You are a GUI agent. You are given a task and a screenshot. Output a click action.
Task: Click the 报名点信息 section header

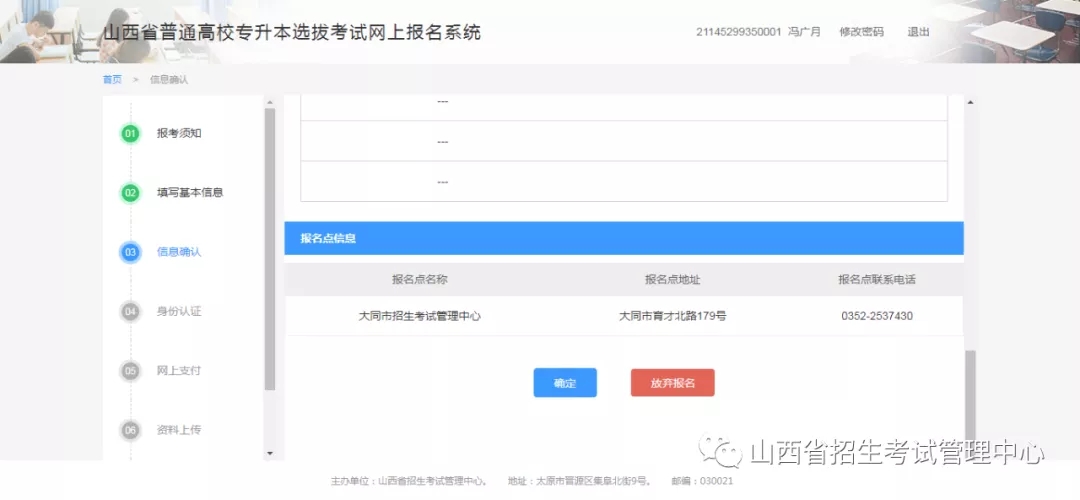(624, 238)
